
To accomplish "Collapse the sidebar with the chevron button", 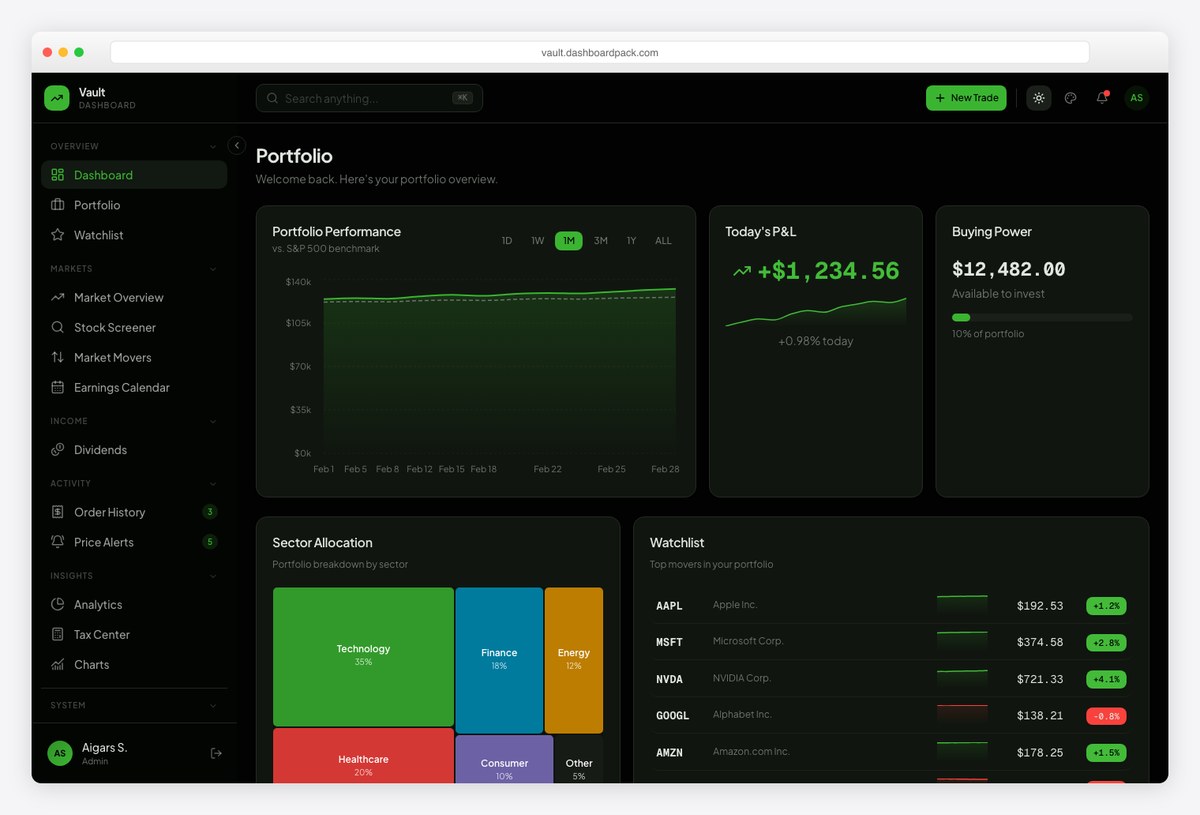I will (x=237, y=145).
